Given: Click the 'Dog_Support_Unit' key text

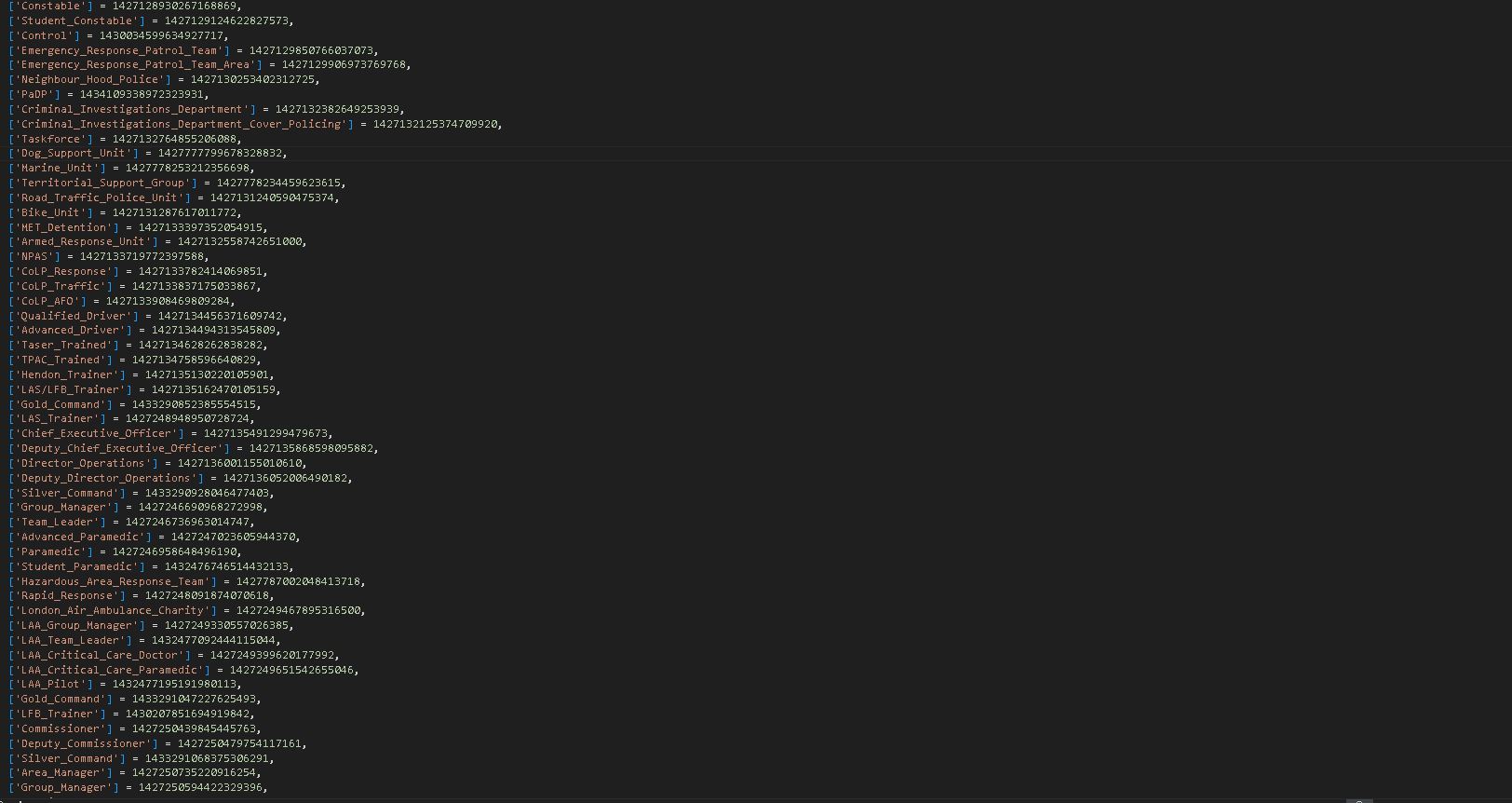Looking at the screenshot, I should click(73, 154).
